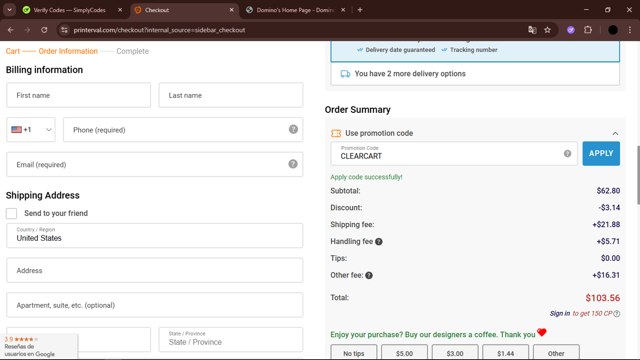Open a new browser tab
The width and height of the screenshot is (640, 360).
360,10
